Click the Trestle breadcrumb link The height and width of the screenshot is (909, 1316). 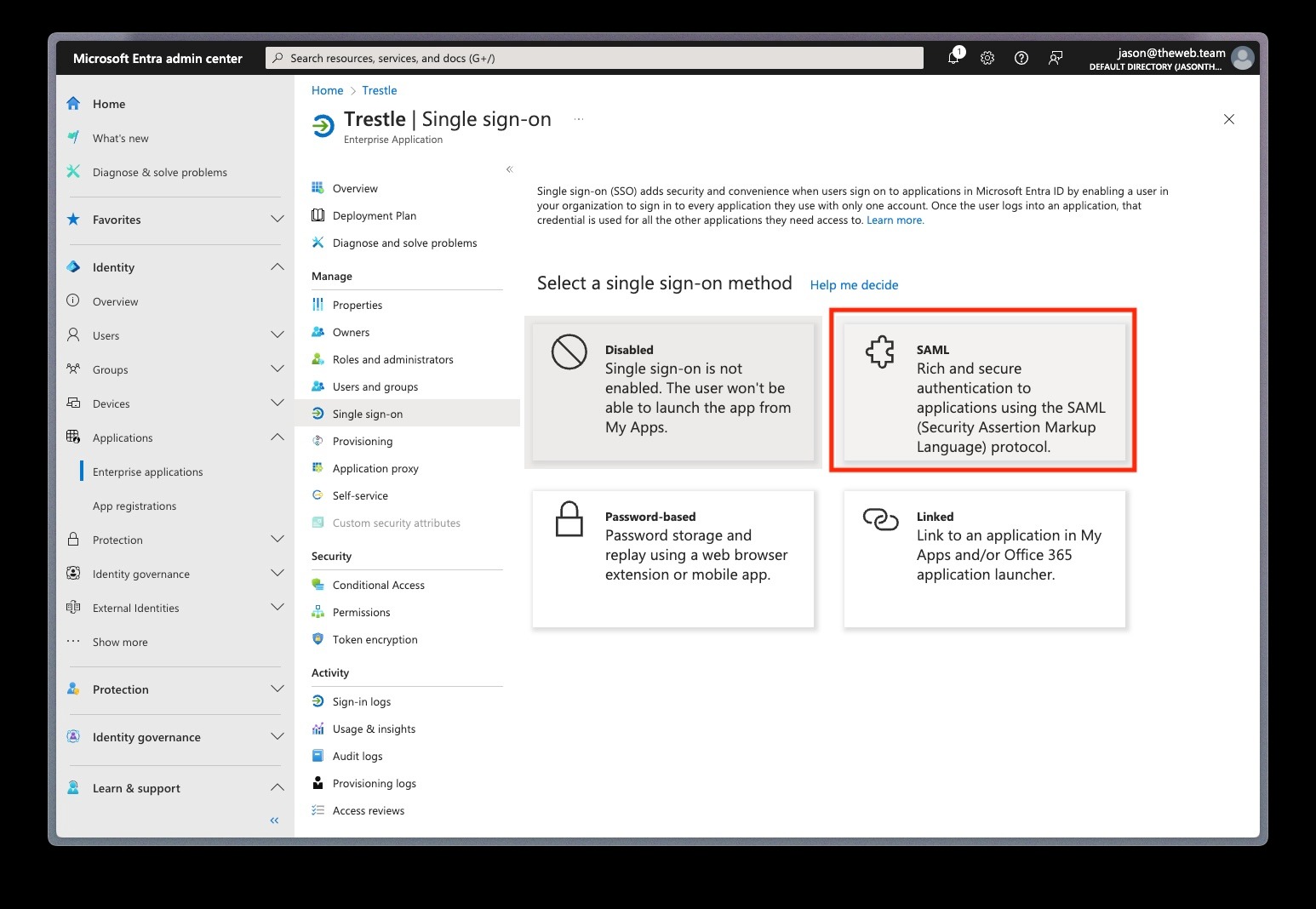[380, 90]
